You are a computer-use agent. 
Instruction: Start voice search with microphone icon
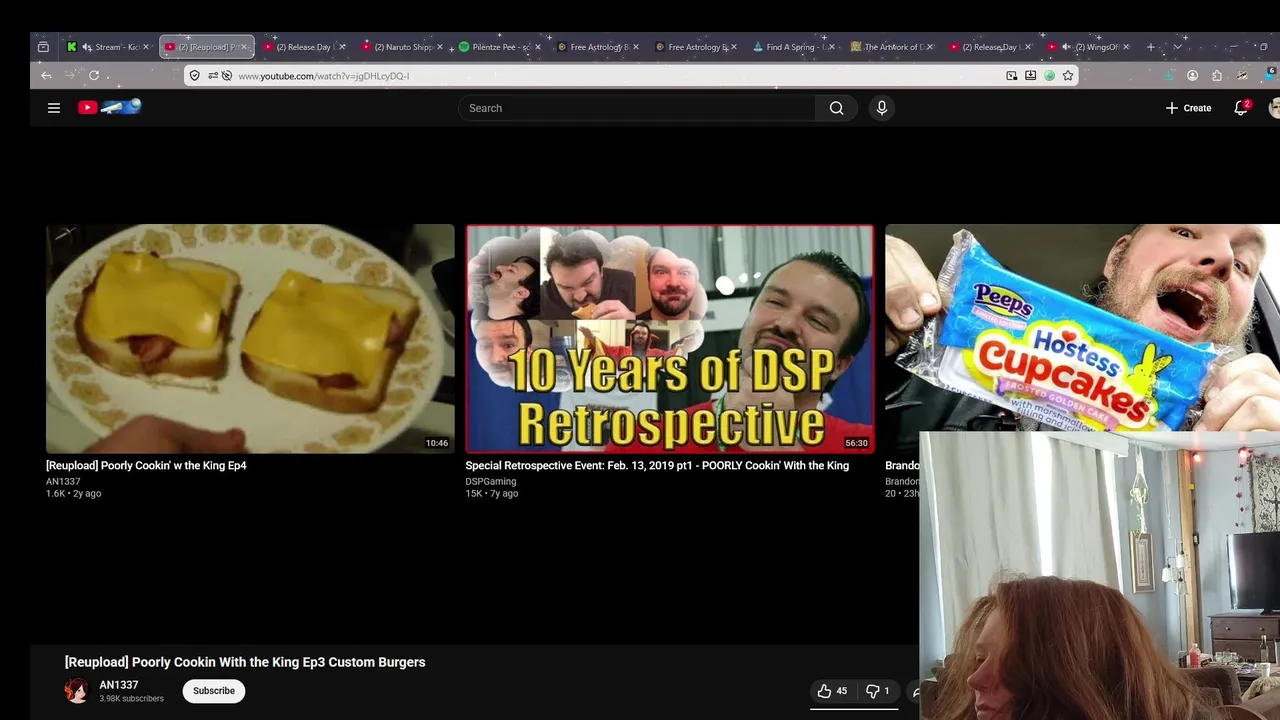[x=881, y=108]
